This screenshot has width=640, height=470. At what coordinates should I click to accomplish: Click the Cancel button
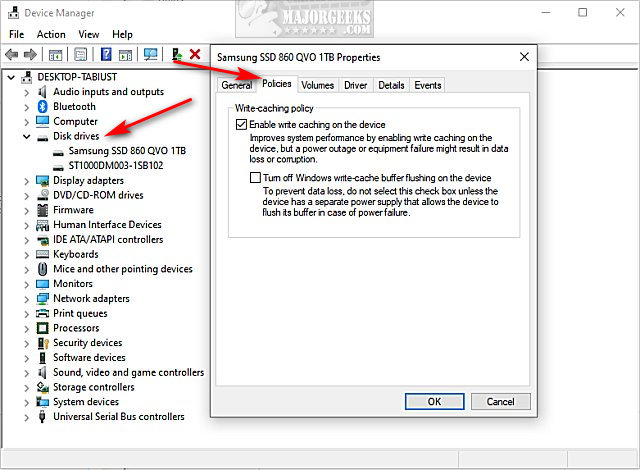coord(500,401)
